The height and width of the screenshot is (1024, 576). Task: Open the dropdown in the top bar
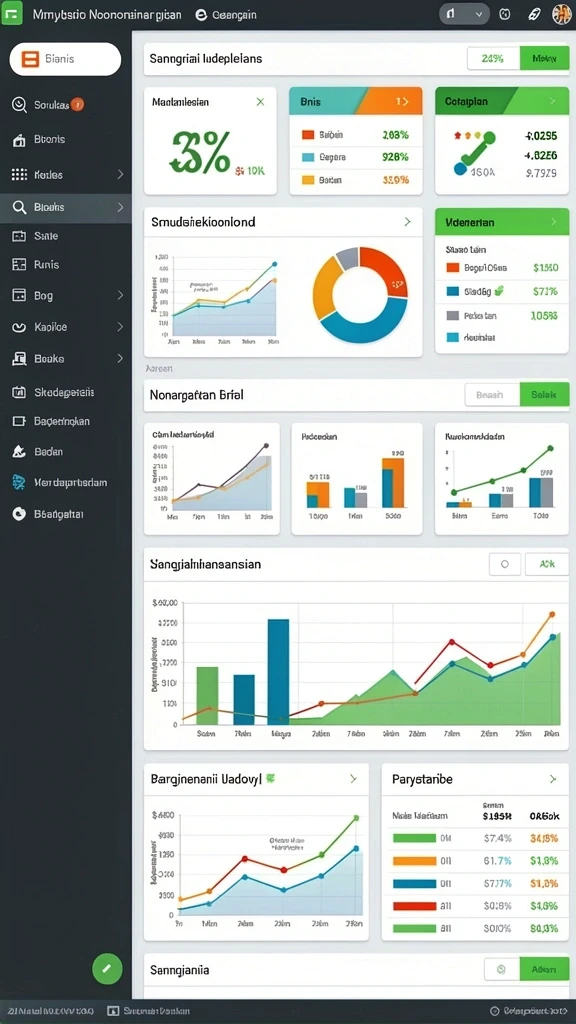point(464,14)
